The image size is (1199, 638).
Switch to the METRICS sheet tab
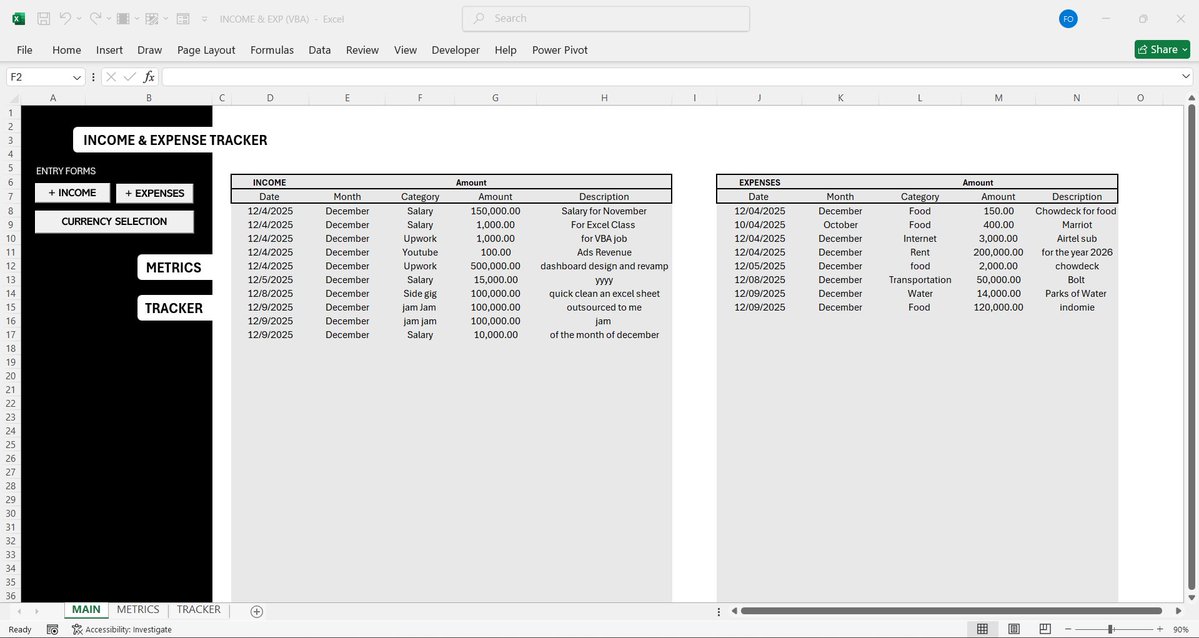(138, 610)
